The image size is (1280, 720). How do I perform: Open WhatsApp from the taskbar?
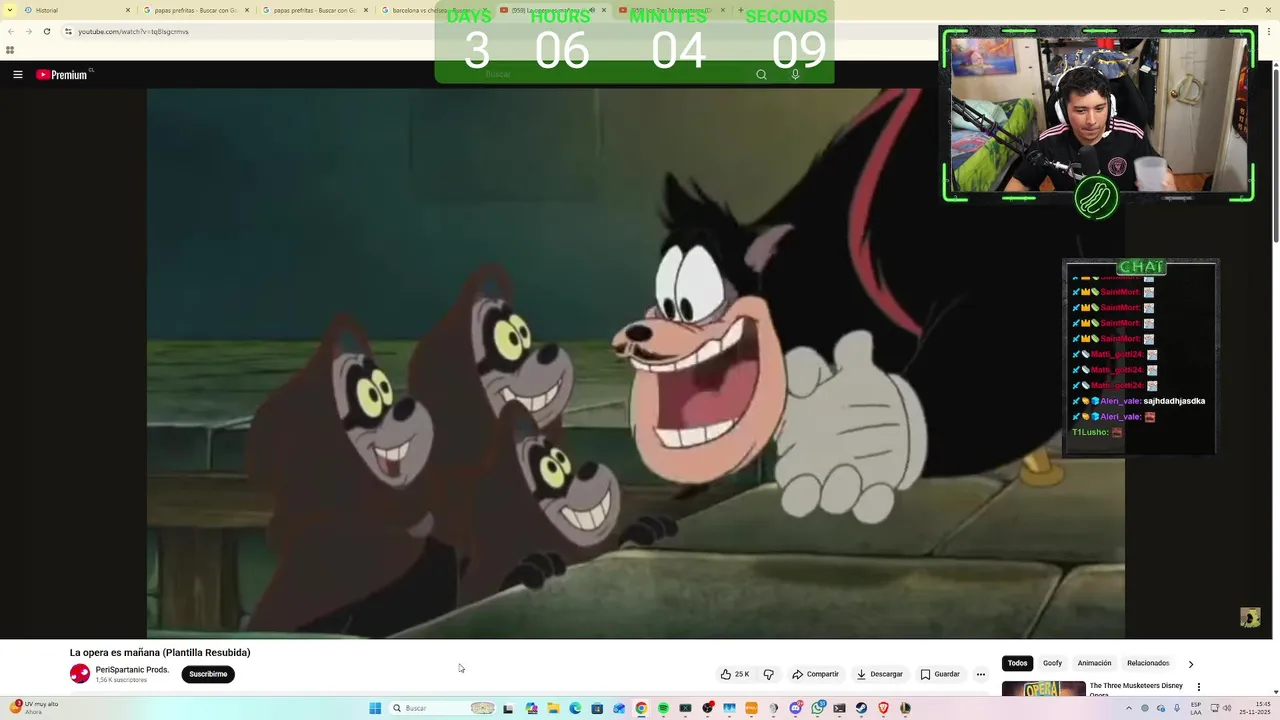point(818,708)
